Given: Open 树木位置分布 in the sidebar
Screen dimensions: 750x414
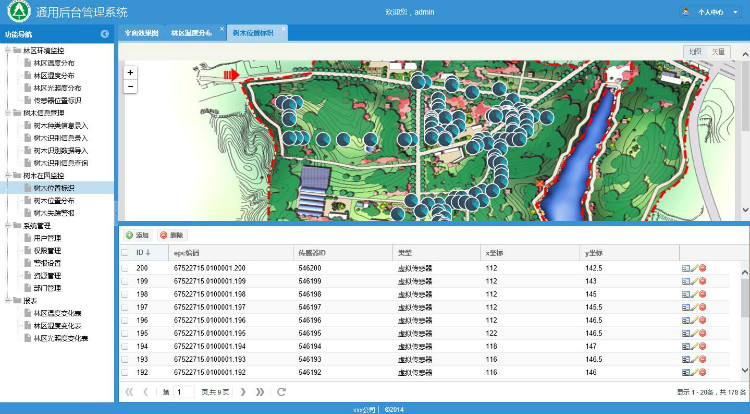Looking at the screenshot, I should 54,200.
